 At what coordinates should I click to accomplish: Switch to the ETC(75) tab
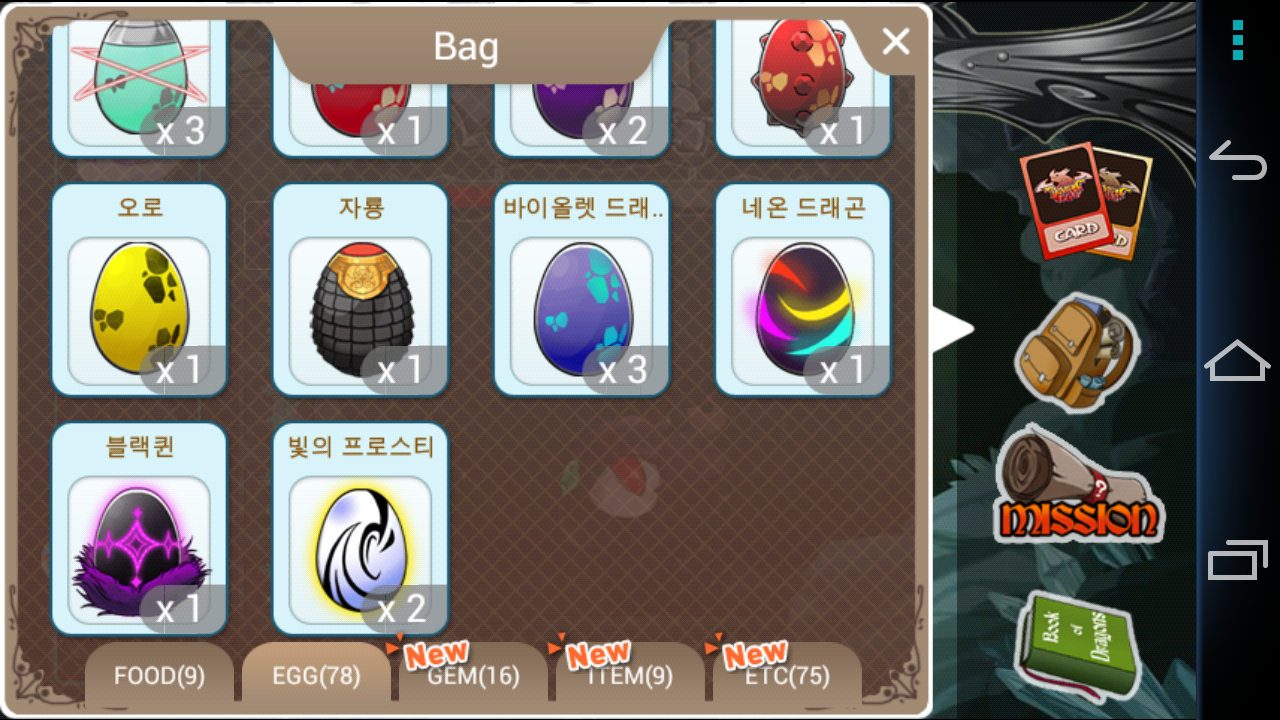tap(787, 676)
